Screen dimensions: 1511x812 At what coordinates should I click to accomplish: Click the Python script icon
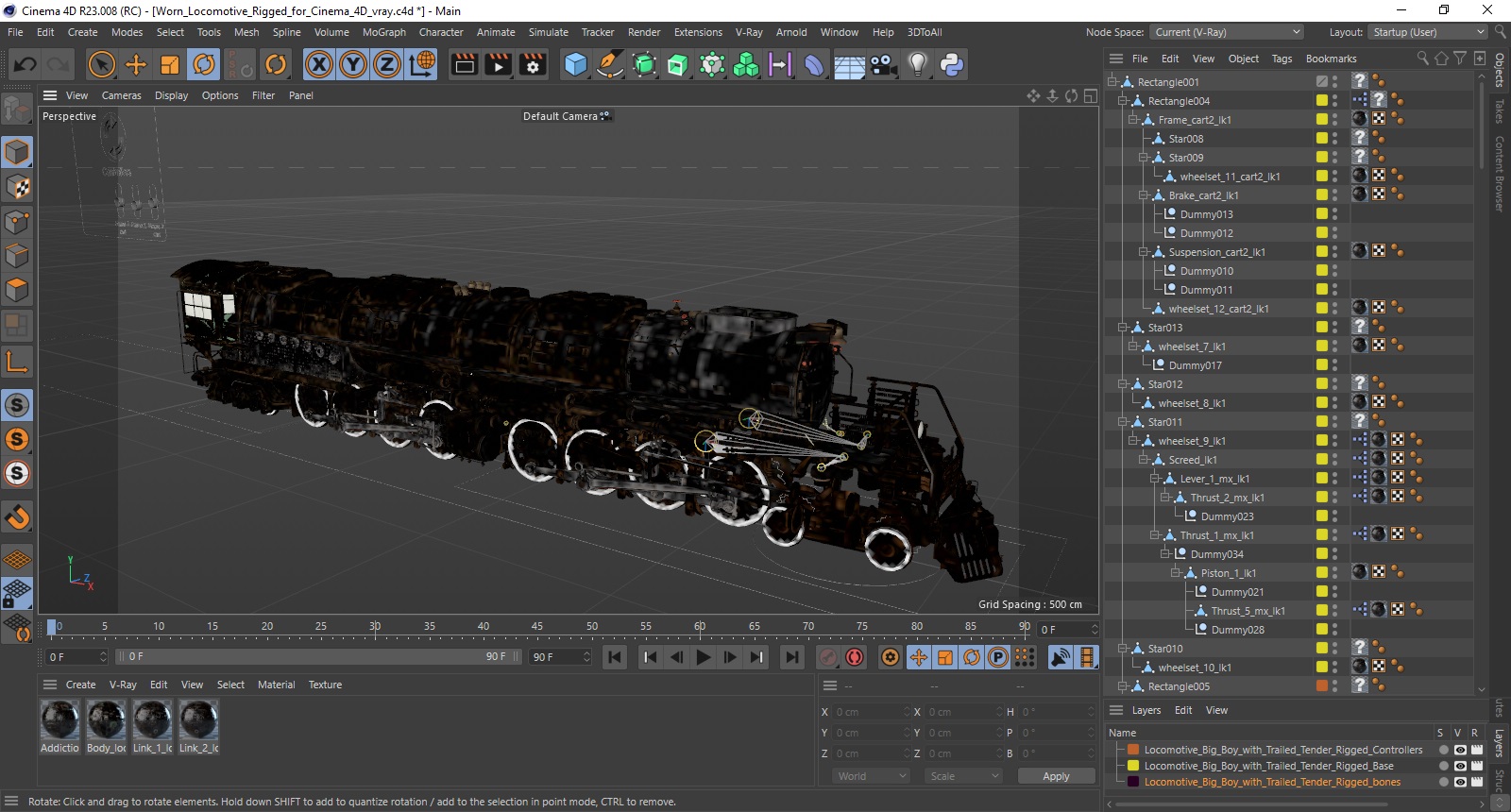[x=952, y=64]
